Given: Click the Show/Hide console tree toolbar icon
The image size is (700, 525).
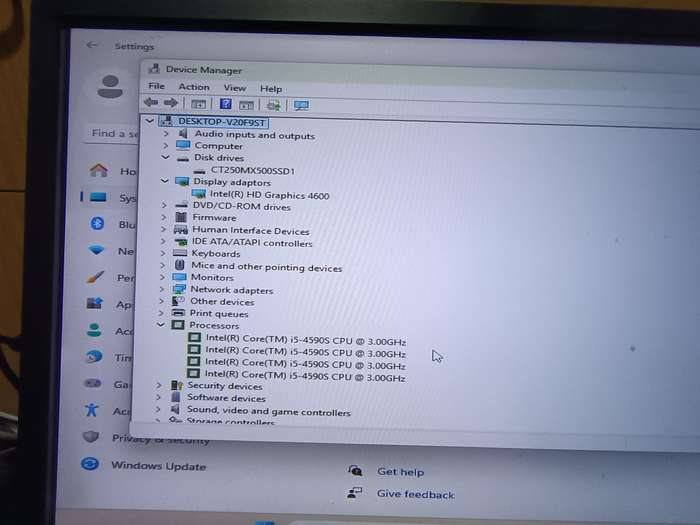Looking at the screenshot, I should tap(198, 104).
